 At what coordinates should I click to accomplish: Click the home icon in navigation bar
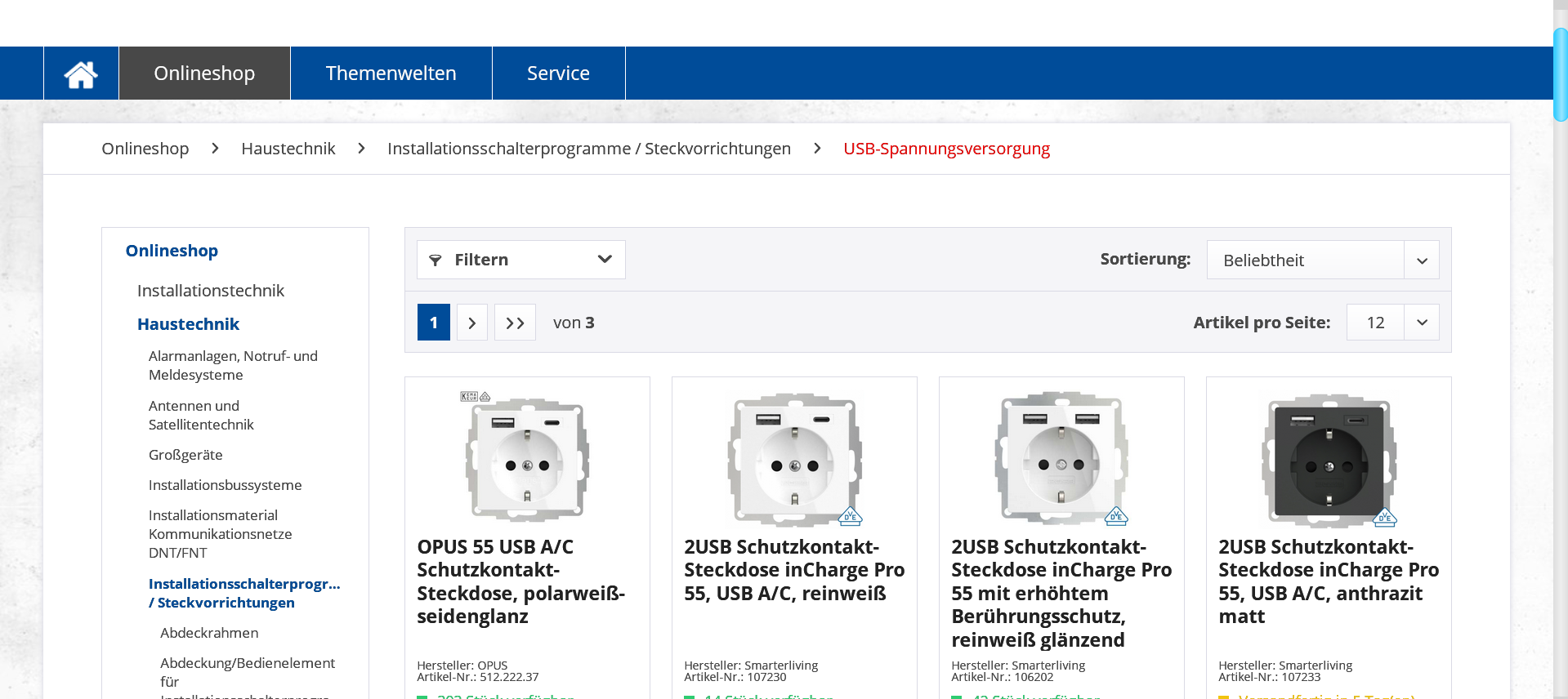coord(81,73)
